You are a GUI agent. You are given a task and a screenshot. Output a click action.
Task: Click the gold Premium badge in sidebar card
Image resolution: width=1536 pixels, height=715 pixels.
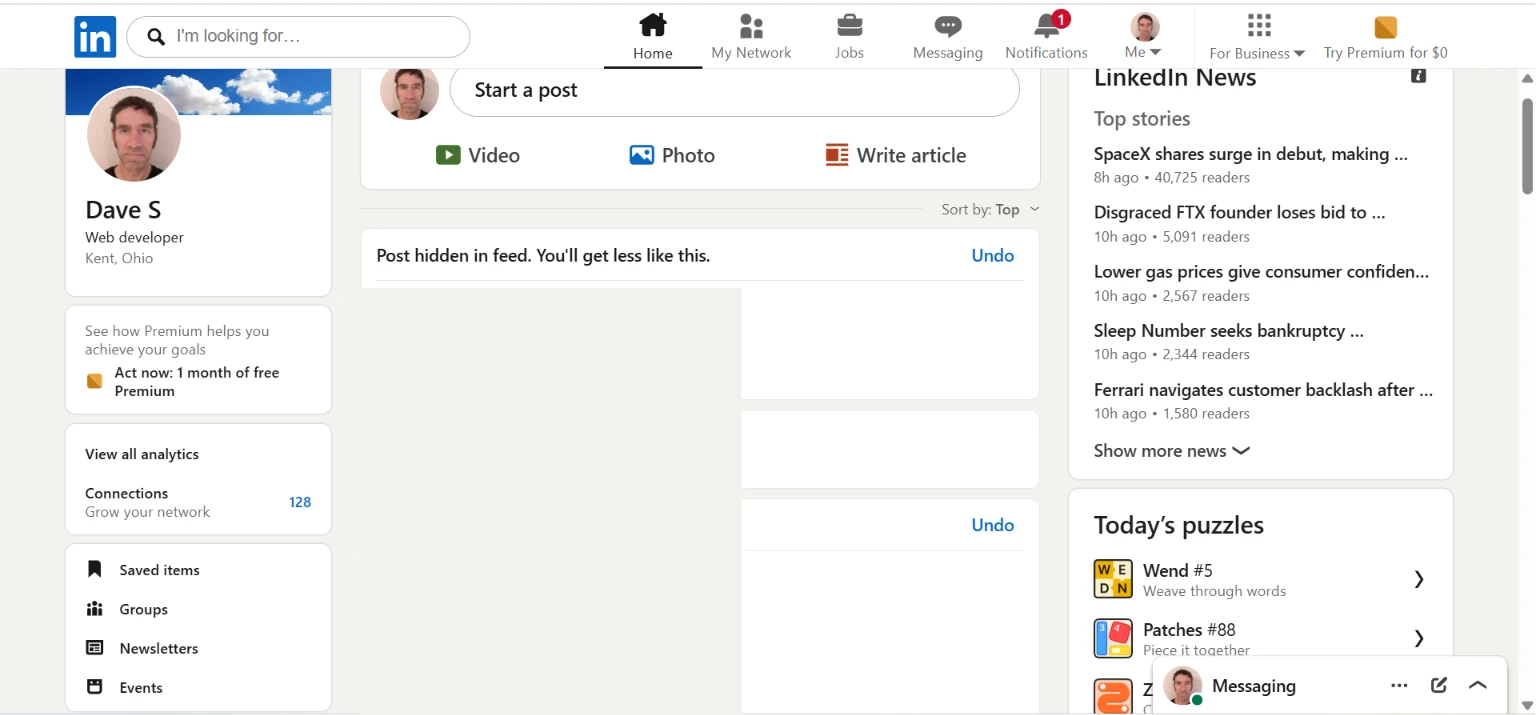point(95,381)
